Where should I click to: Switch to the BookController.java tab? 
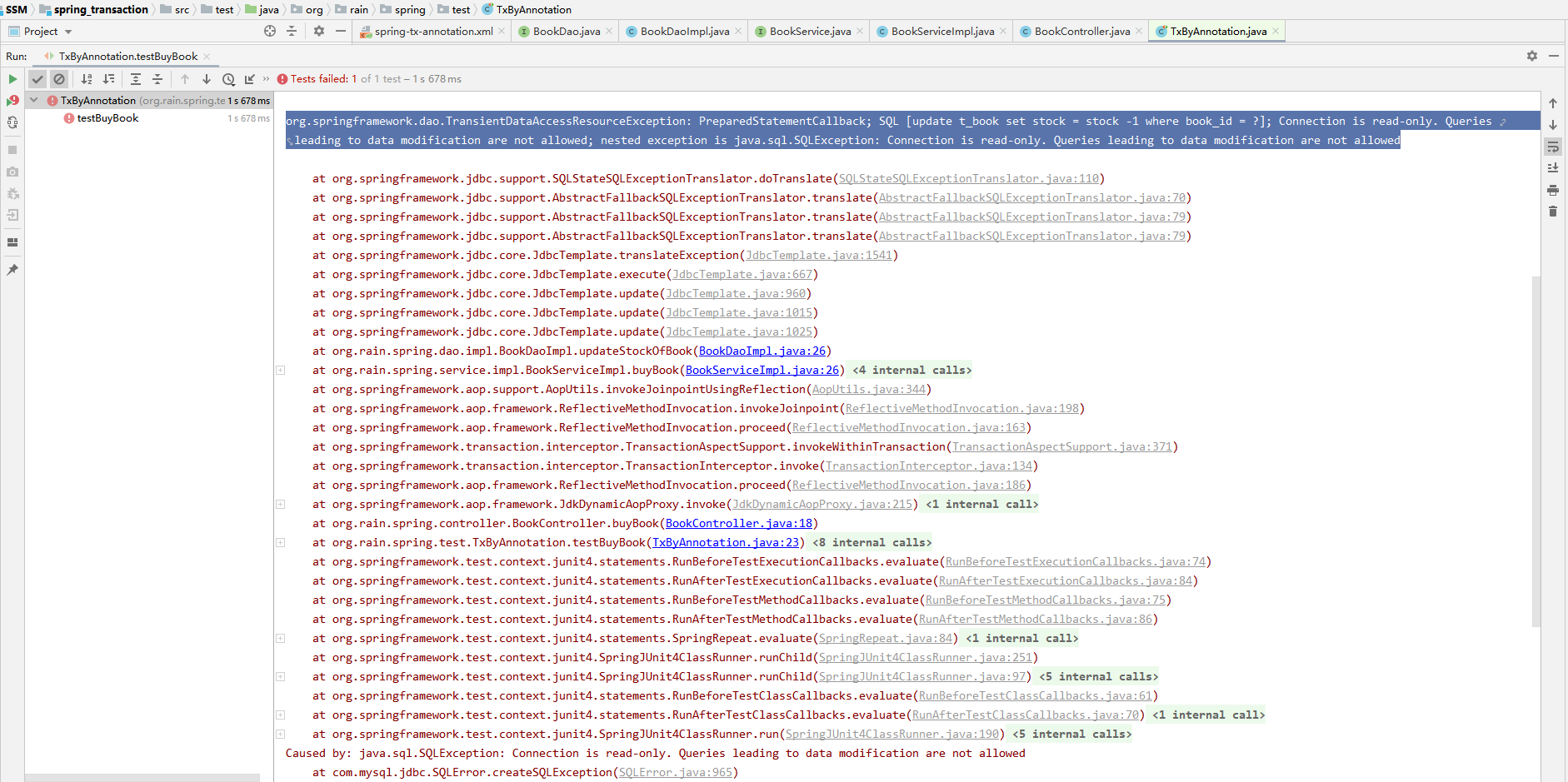coord(1081,32)
